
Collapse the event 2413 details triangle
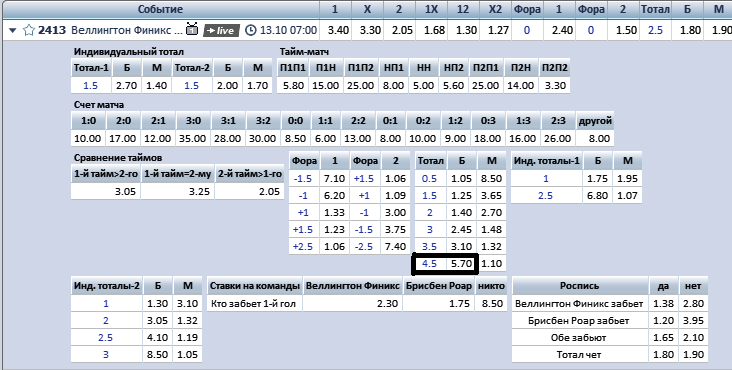click(x=13, y=31)
